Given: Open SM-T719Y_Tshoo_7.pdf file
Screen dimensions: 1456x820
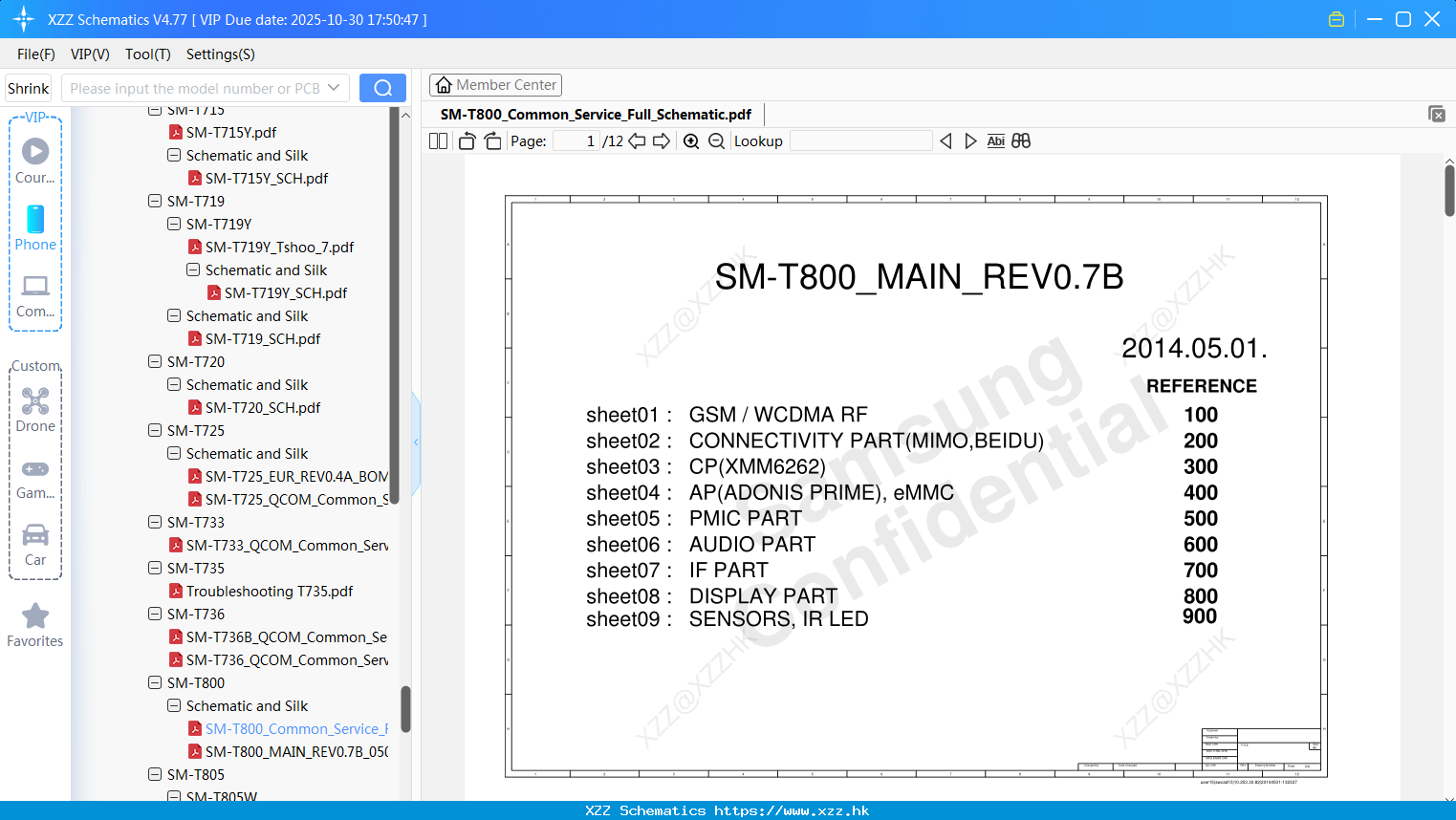Looking at the screenshot, I should (x=279, y=248).
